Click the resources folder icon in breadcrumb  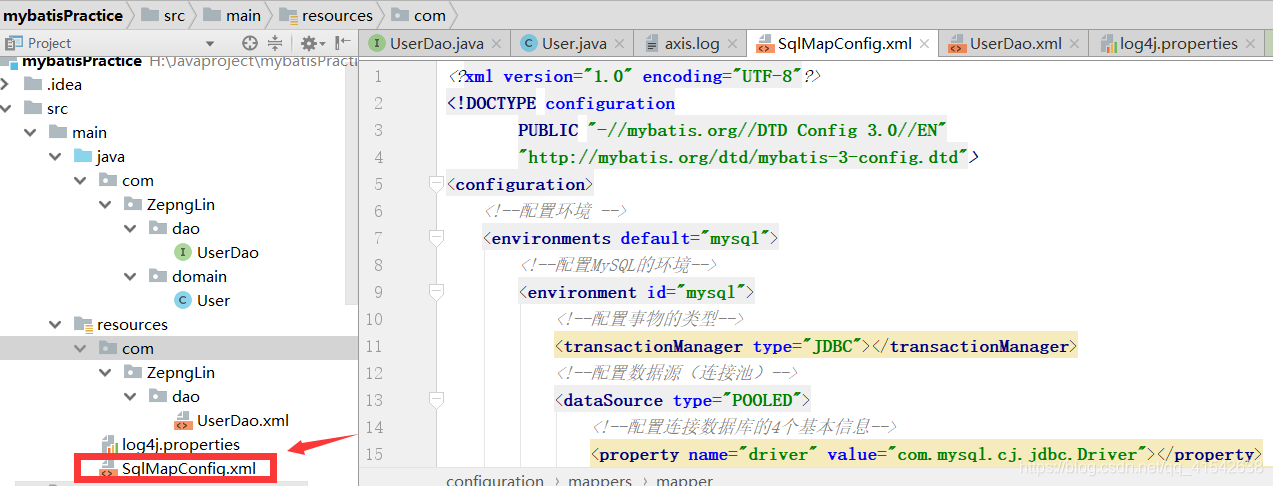coord(288,15)
